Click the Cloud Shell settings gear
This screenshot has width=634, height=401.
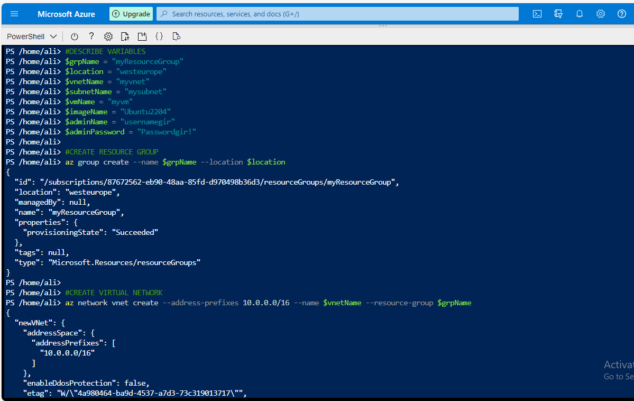[108, 36]
